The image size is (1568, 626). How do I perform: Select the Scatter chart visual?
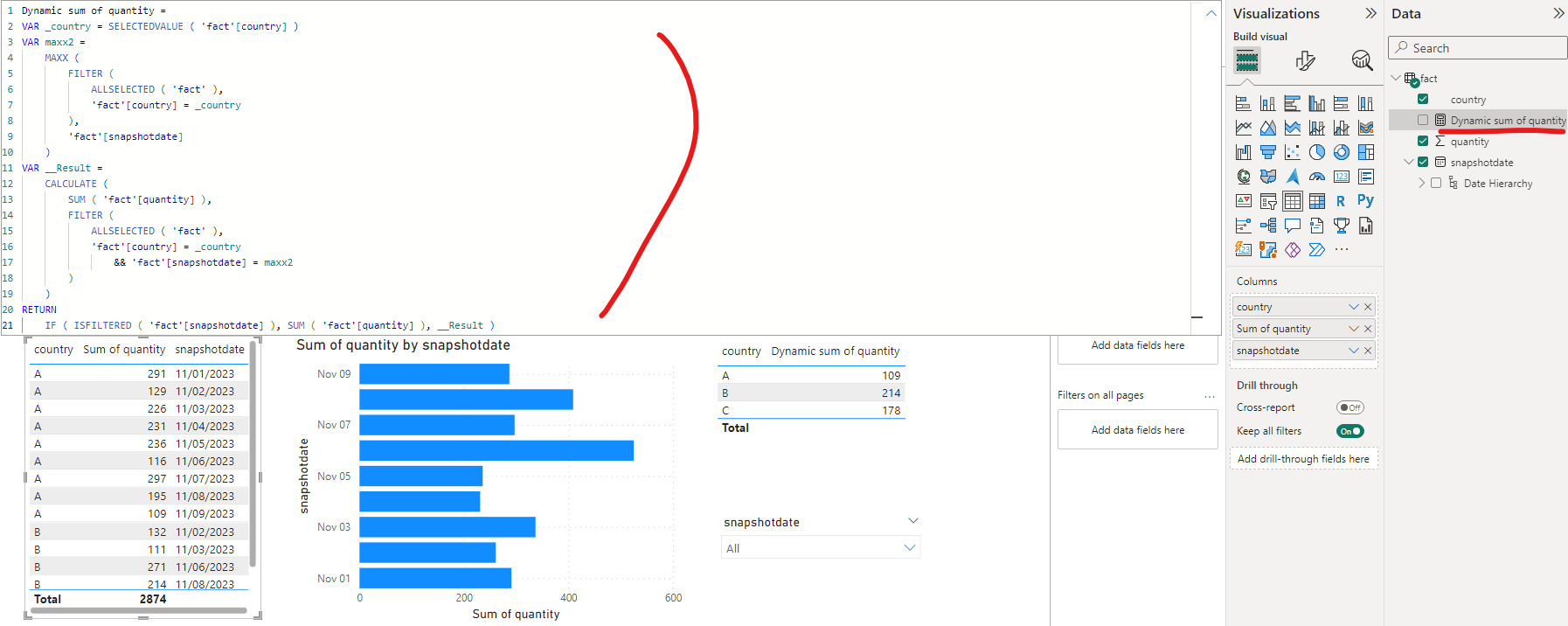pyautogui.click(x=1292, y=152)
